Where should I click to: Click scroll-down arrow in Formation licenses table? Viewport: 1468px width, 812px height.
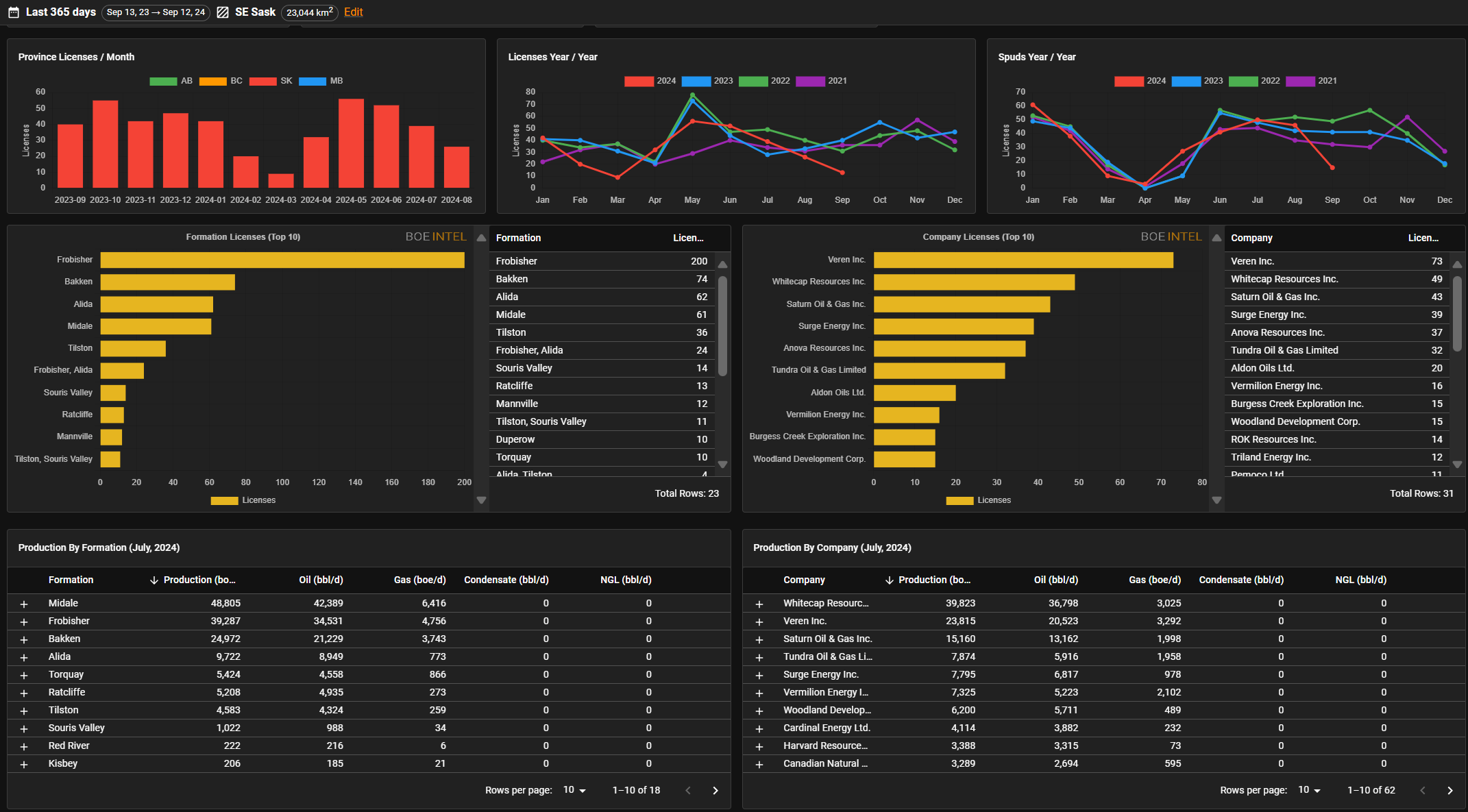click(722, 465)
